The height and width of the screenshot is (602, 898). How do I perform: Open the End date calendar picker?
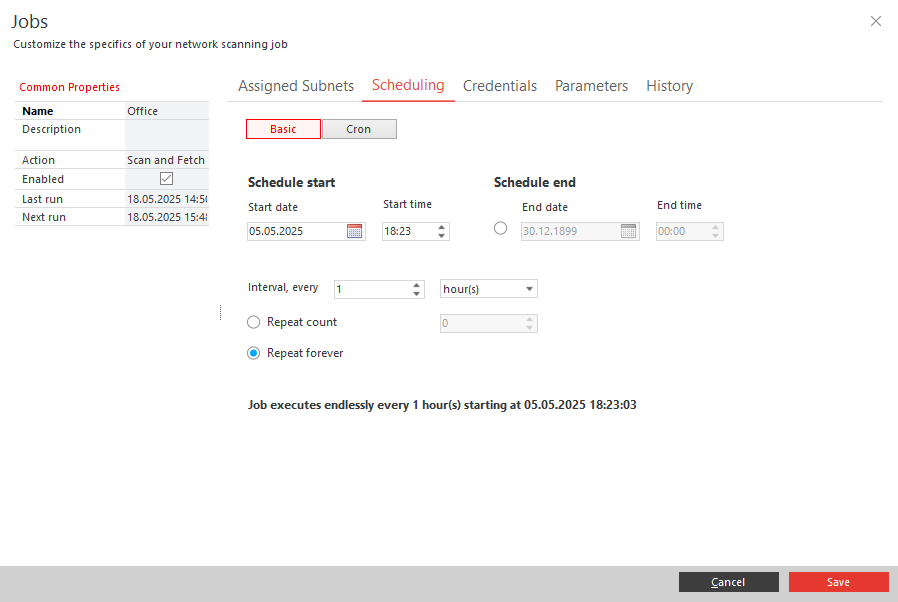pyautogui.click(x=628, y=231)
